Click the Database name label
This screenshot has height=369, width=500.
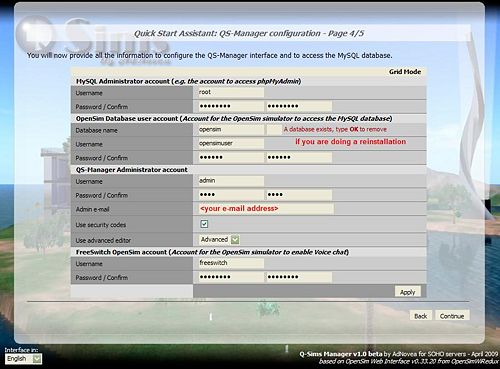pos(96,130)
